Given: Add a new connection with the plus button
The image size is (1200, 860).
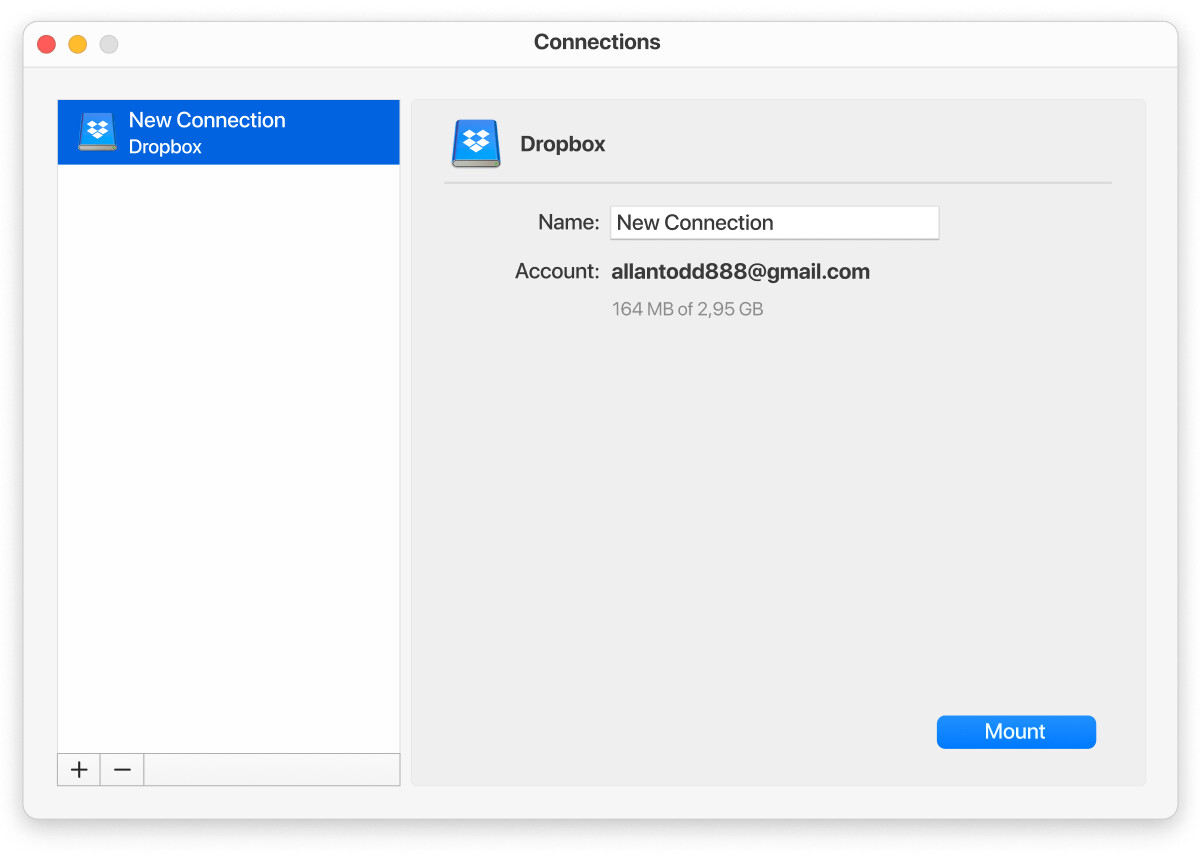Looking at the screenshot, I should 79,770.
